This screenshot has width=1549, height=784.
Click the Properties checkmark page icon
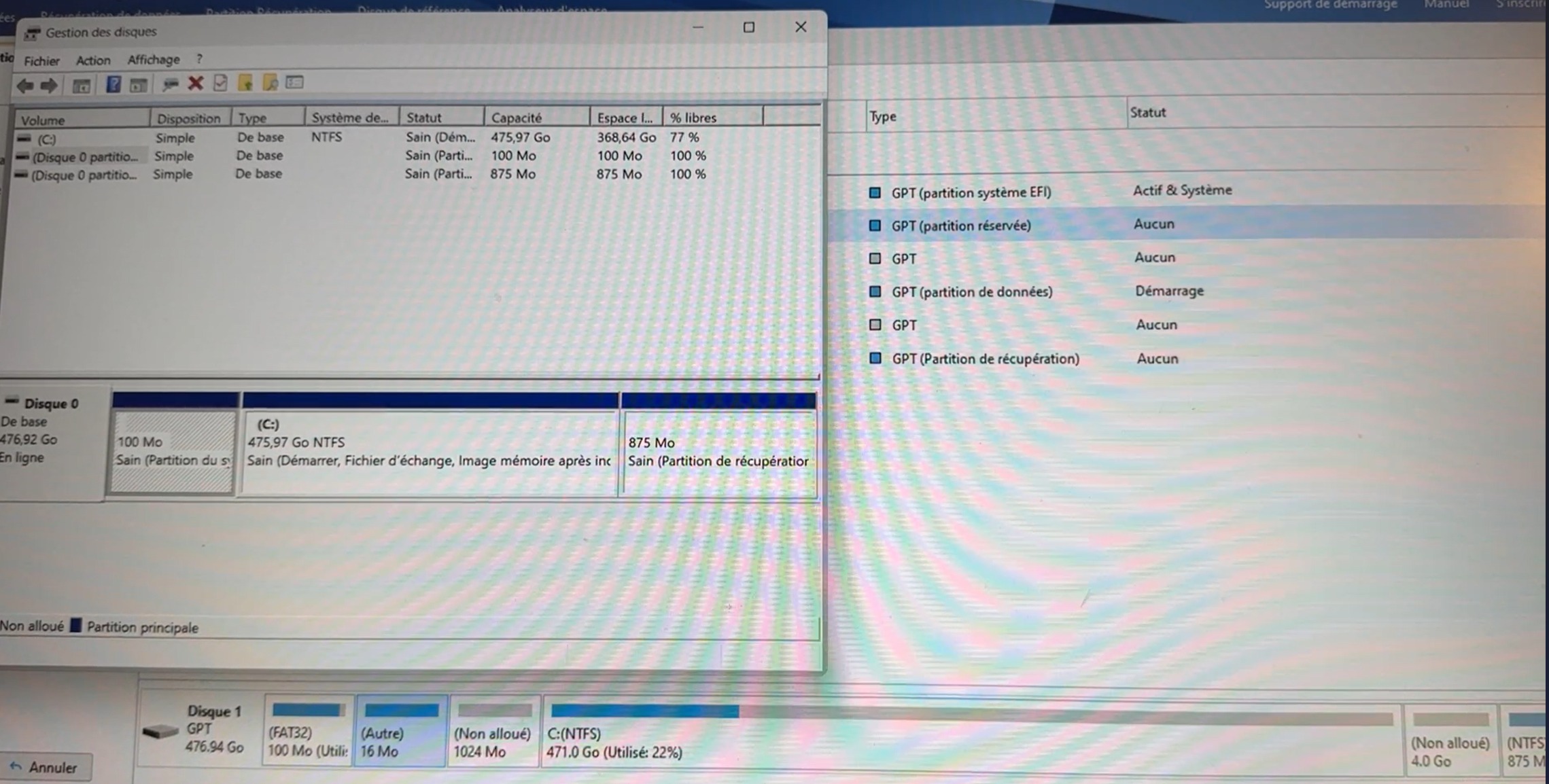pos(220,83)
